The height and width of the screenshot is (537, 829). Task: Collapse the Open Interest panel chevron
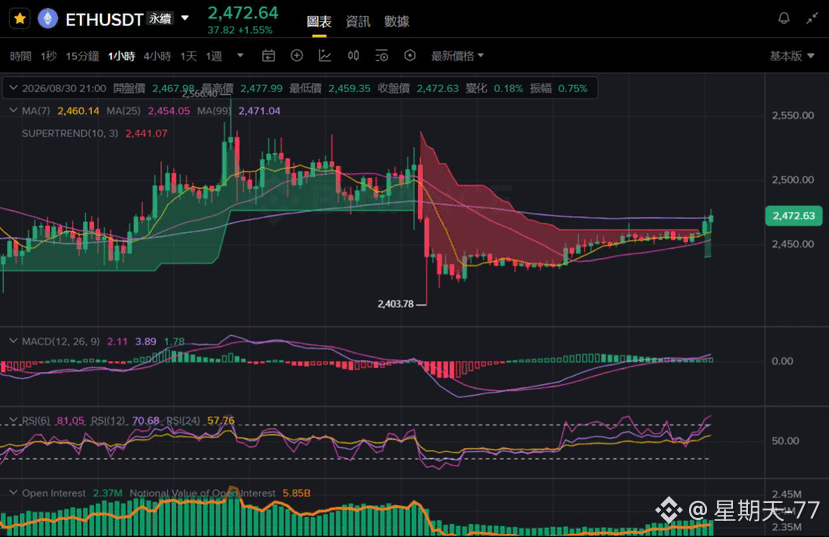pyautogui.click(x=13, y=493)
